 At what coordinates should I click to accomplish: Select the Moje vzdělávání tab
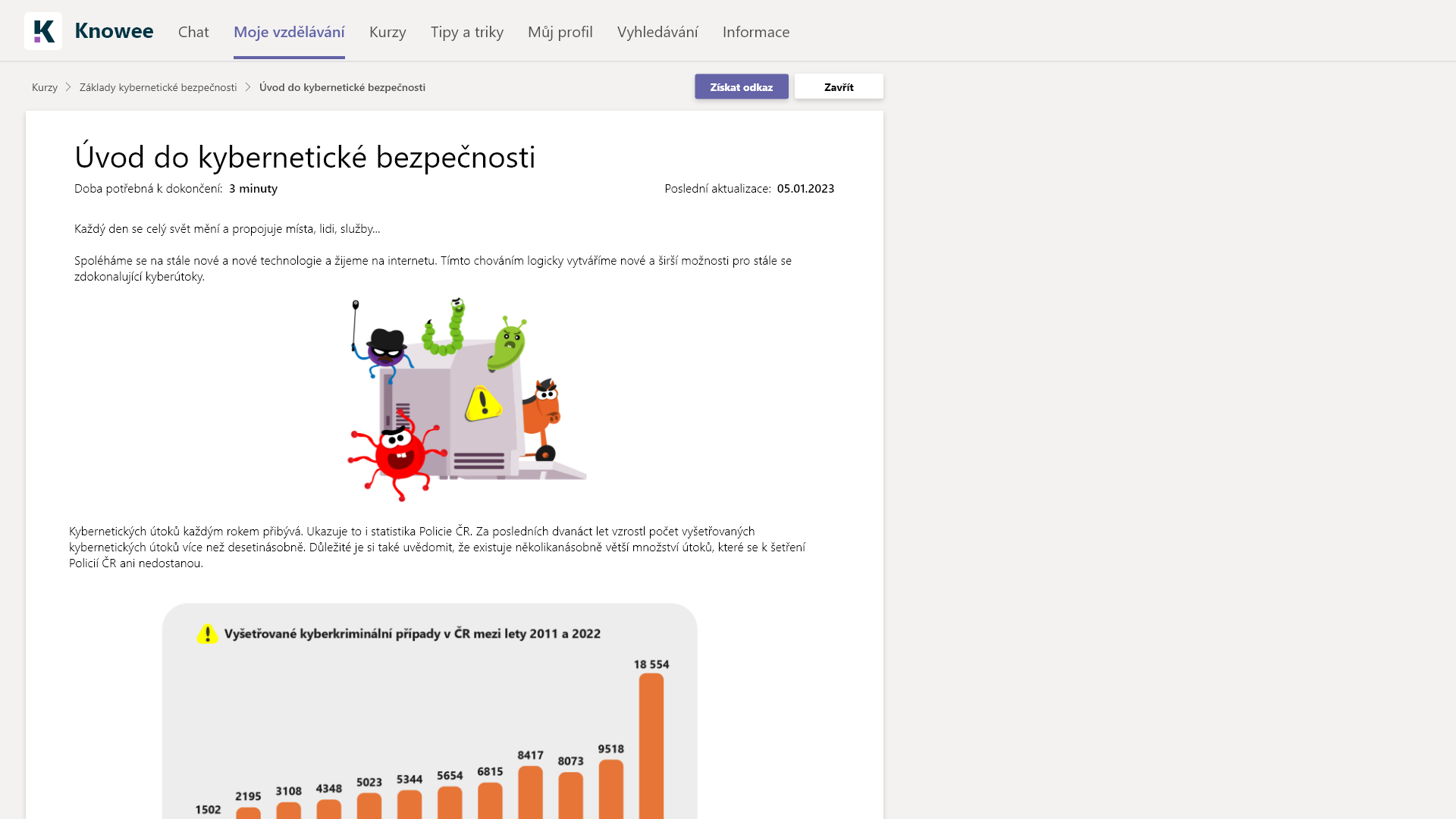[x=289, y=32]
